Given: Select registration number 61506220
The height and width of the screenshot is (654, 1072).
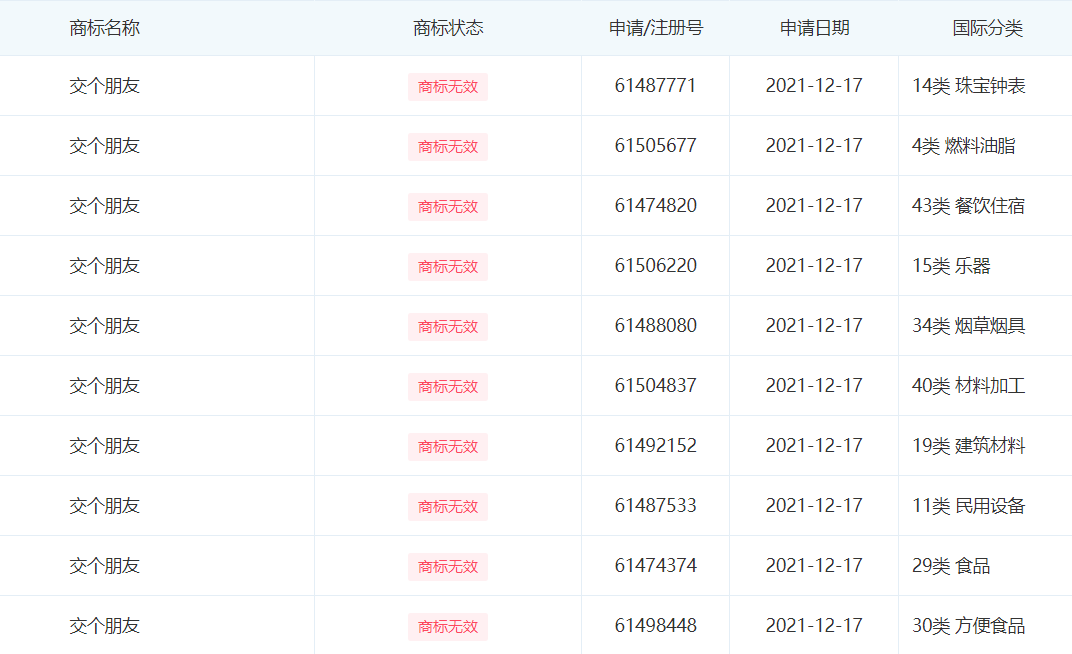Looking at the screenshot, I should (655, 265).
